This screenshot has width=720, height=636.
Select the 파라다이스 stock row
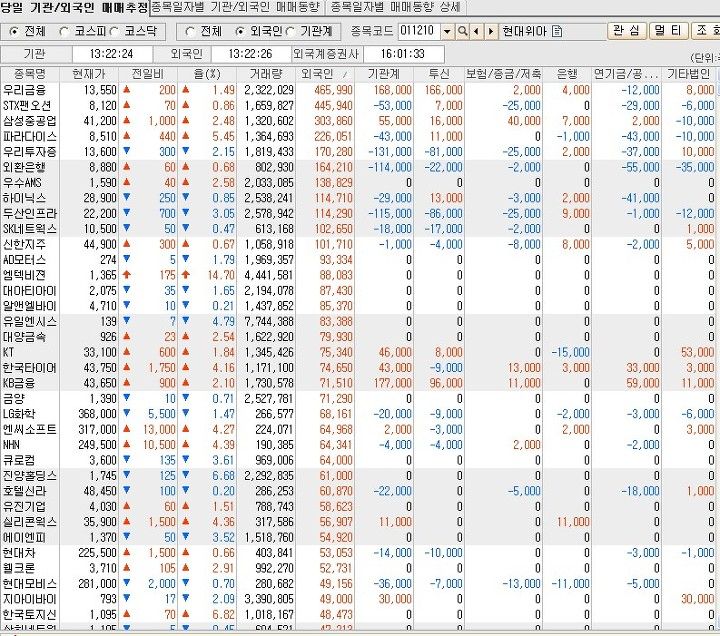pos(358,136)
